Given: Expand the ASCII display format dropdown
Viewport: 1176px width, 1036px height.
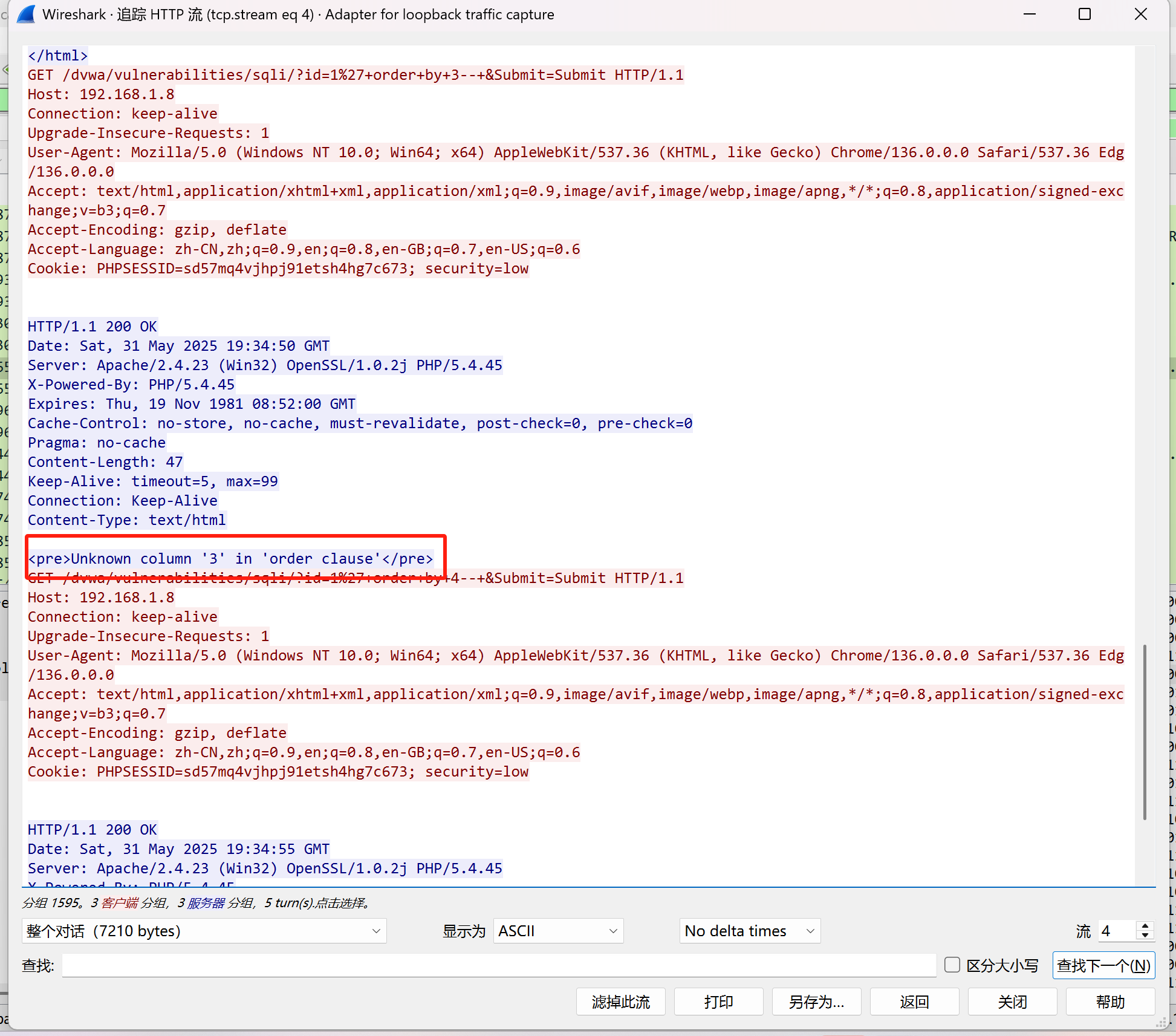Looking at the screenshot, I should (x=557, y=931).
